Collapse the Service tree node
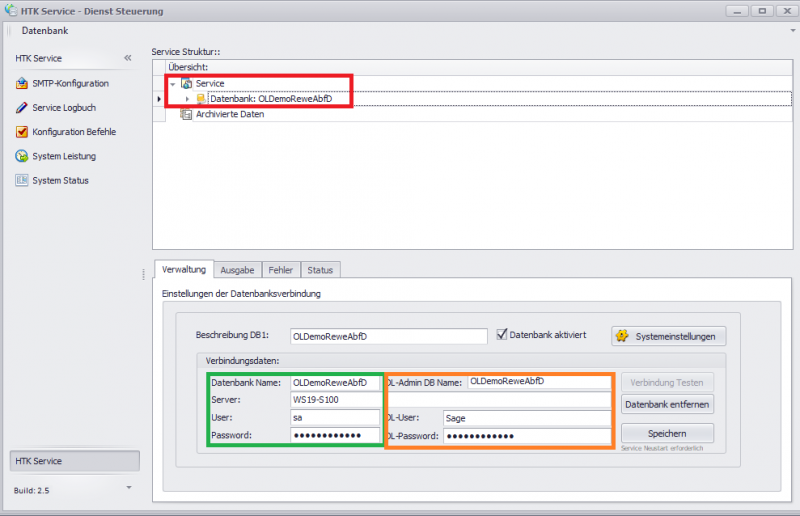Image resolution: width=800 pixels, height=516 pixels. point(173,84)
